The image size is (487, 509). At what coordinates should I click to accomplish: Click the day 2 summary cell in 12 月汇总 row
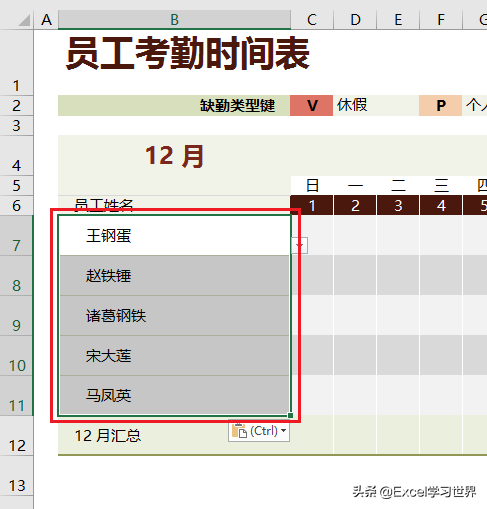click(x=355, y=435)
